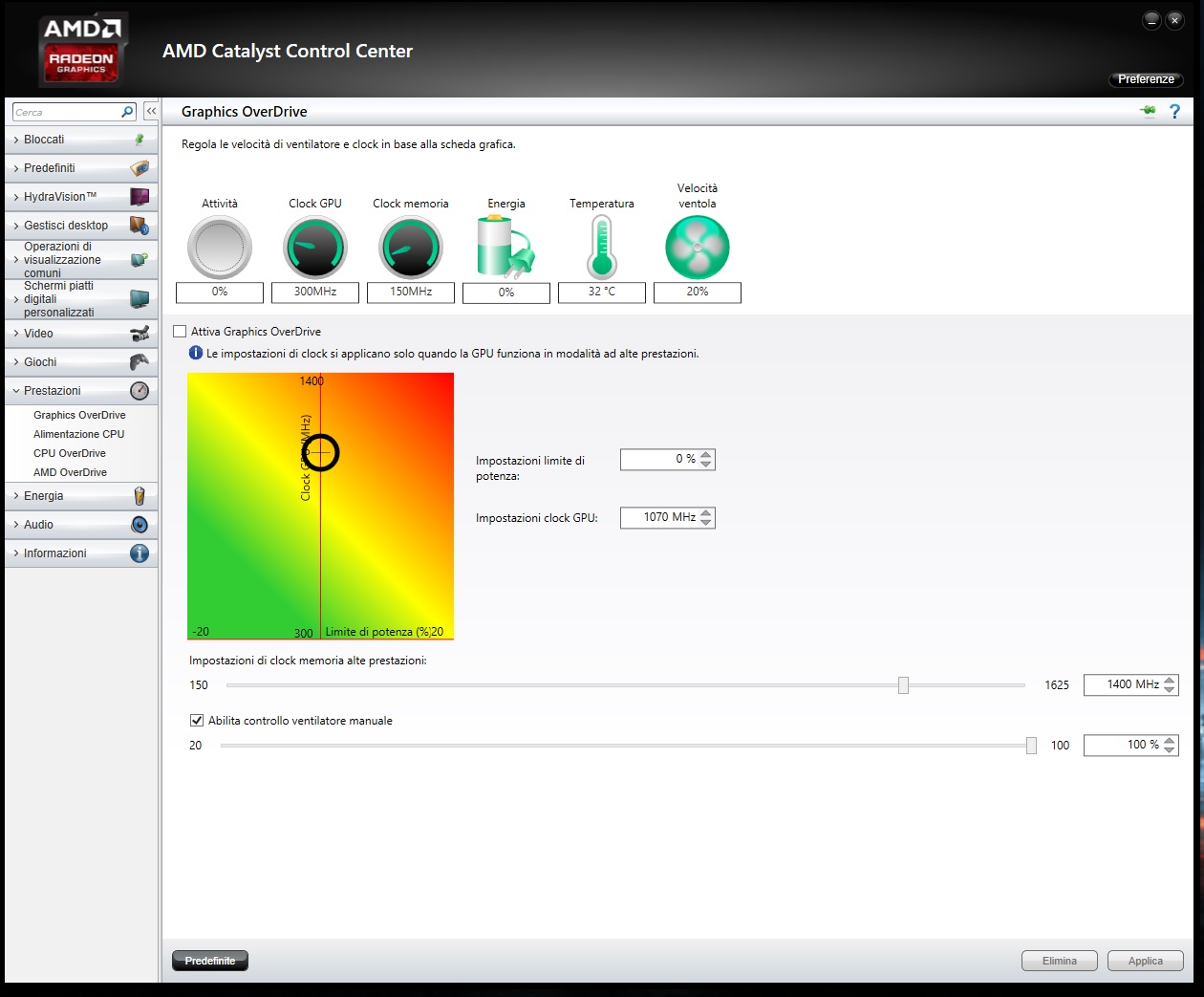1204x997 pixels.
Task: Open help with the question mark icon
Action: [x=1174, y=112]
